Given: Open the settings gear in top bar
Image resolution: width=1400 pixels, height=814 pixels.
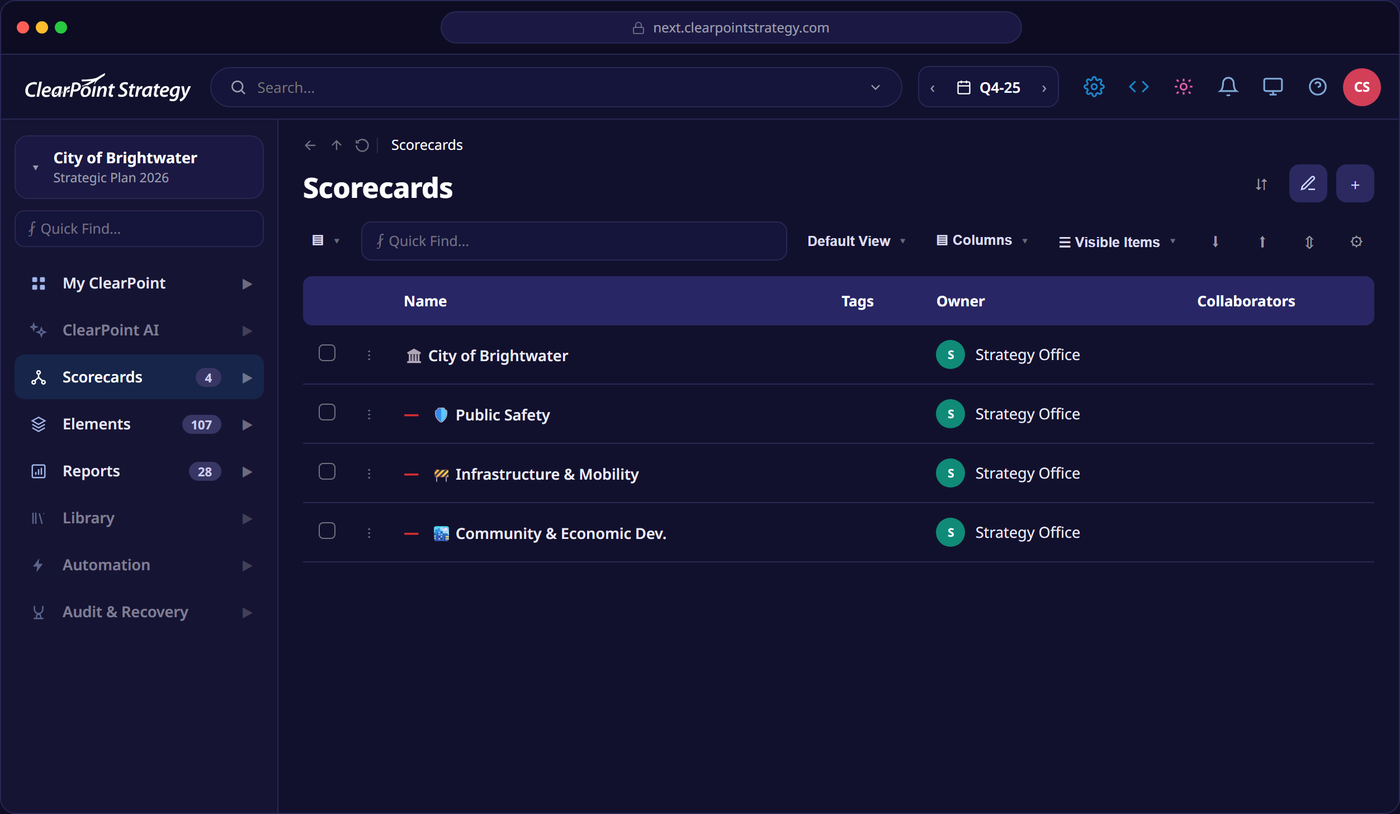Looking at the screenshot, I should [x=1094, y=87].
